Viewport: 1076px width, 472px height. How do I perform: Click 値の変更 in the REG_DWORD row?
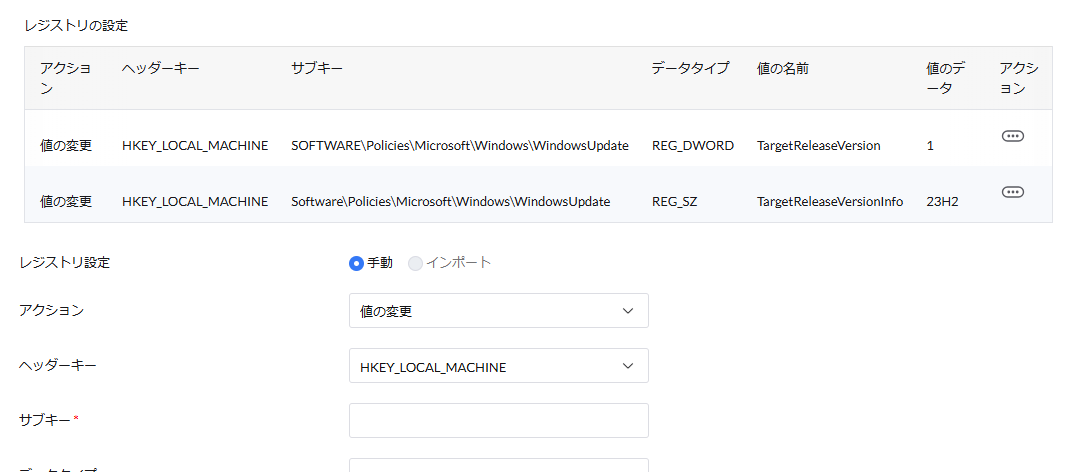[66, 145]
